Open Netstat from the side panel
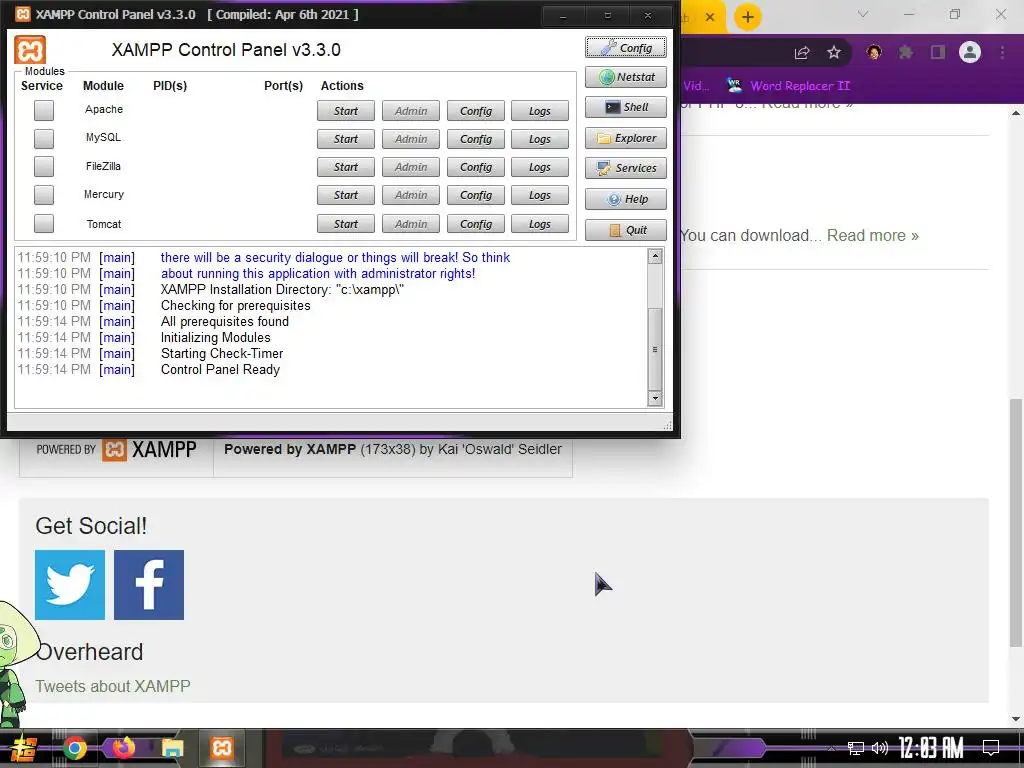The height and width of the screenshot is (768, 1024). [626, 77]
